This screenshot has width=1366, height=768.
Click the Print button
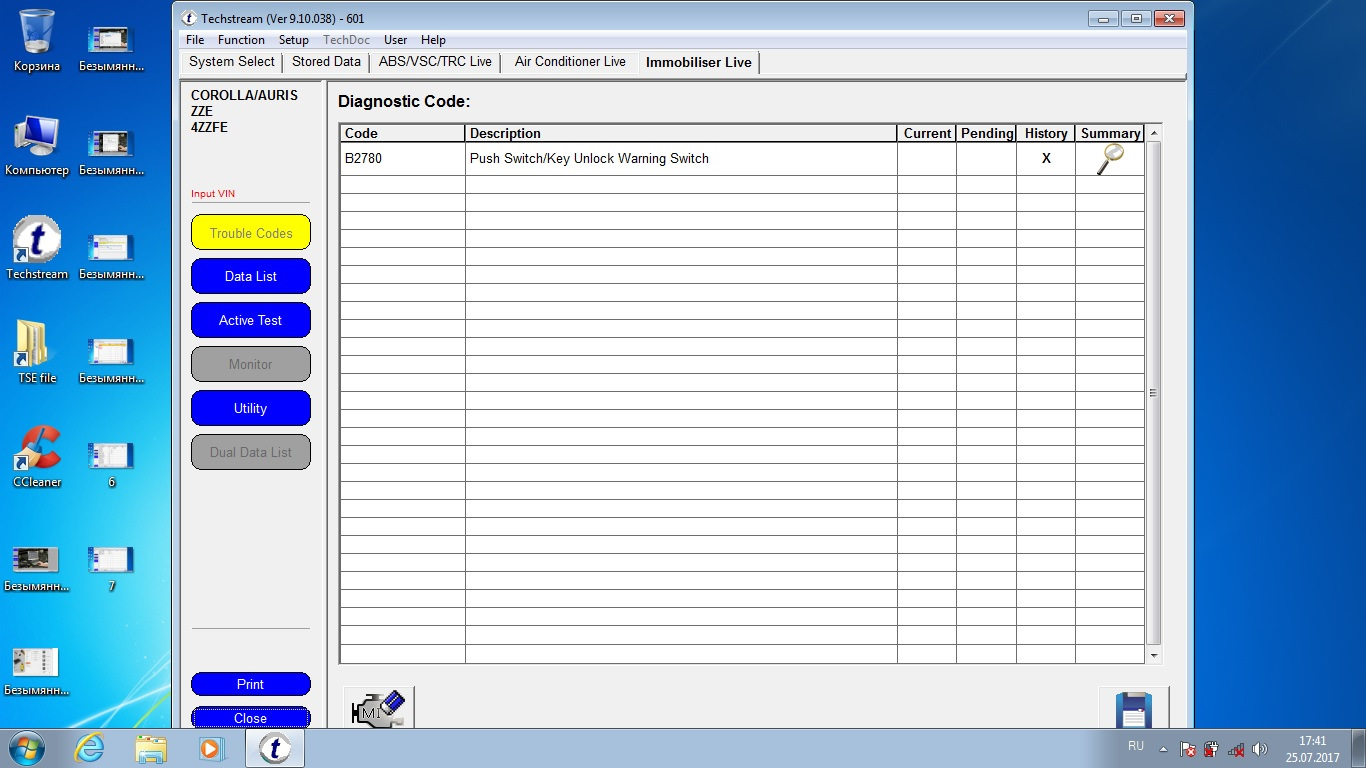pyautogui.click(x=251, y=684)
